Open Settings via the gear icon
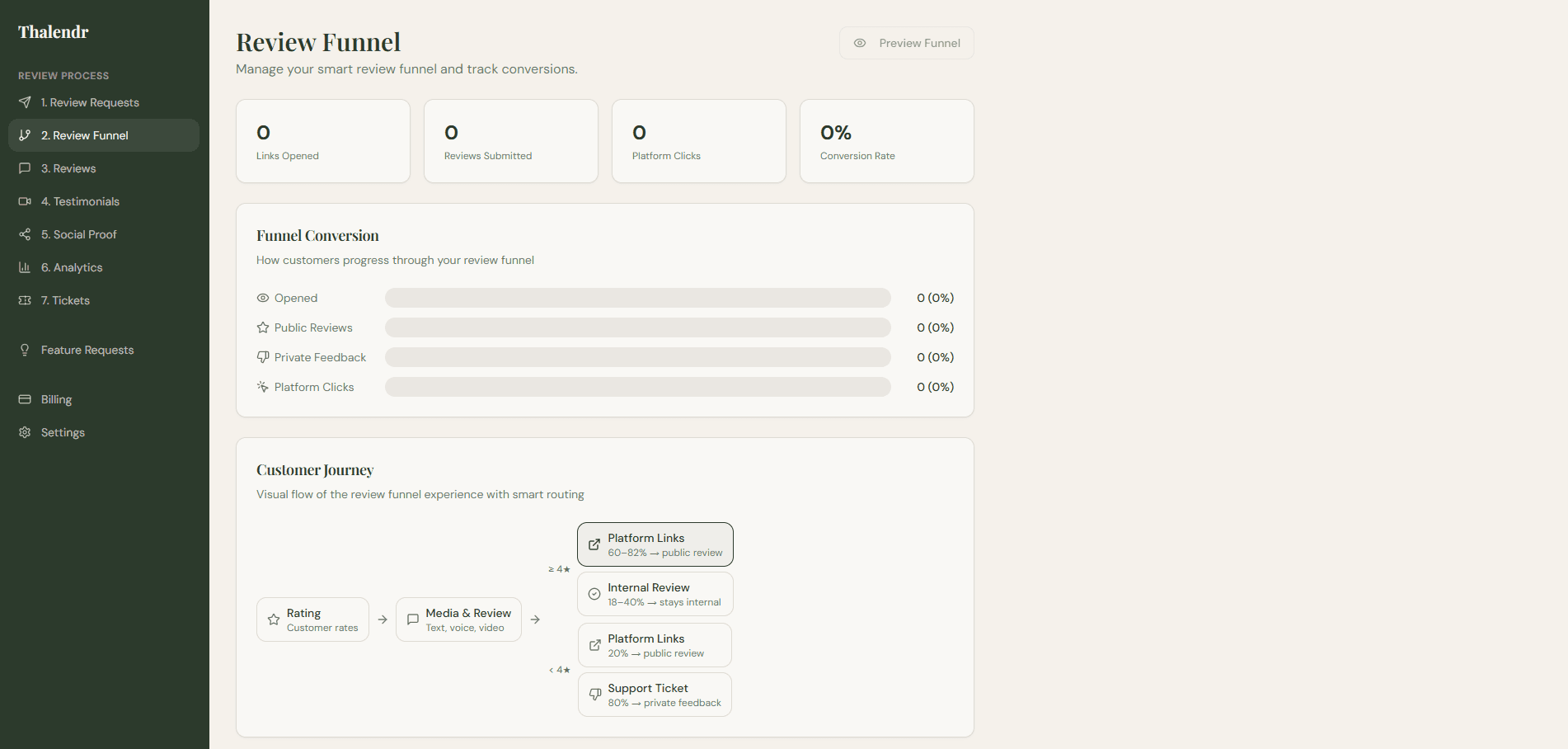Image resolution: width=1568 pixels, height=749 pixels. pyautogui.click(x=24, y=431)
